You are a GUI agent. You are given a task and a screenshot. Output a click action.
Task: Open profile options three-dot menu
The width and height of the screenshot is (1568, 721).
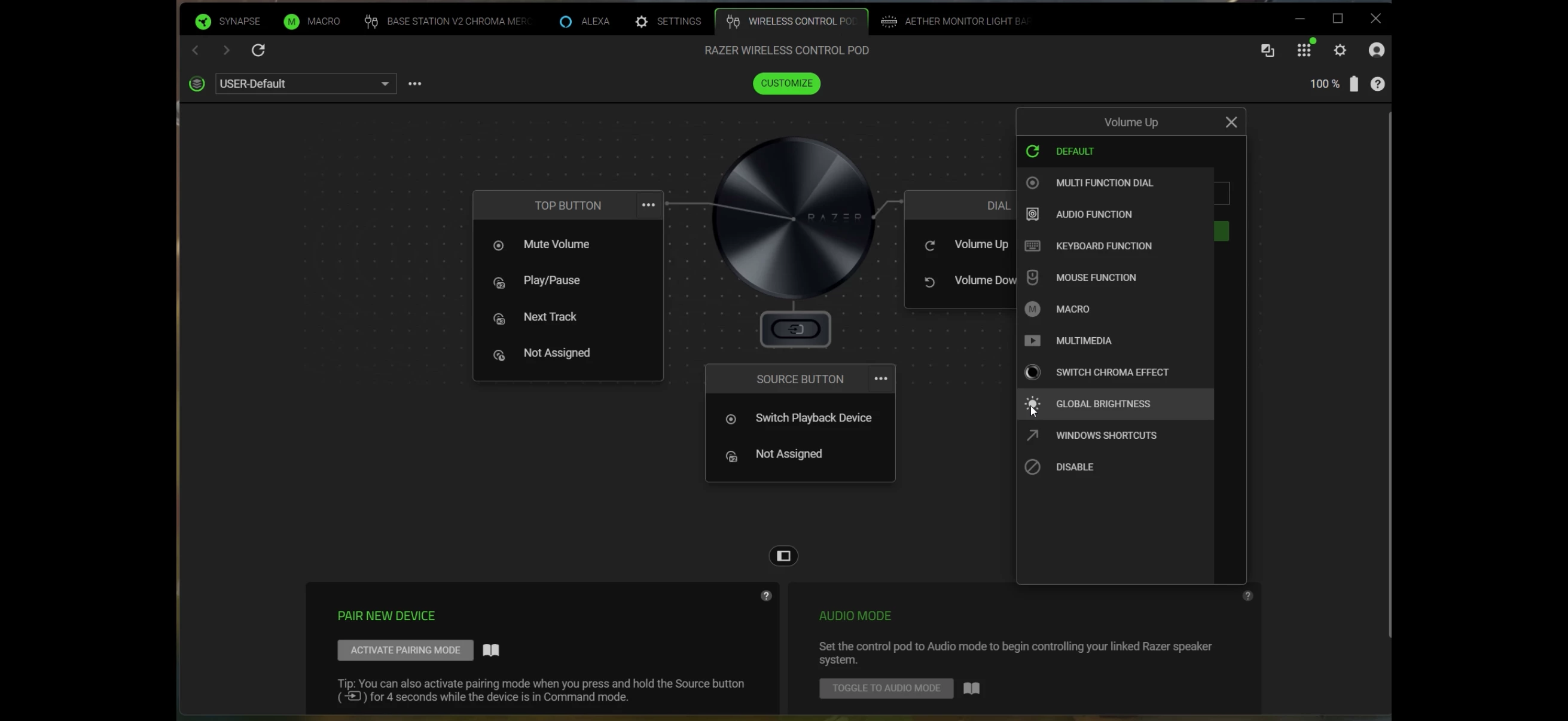[x=414, y=83]
